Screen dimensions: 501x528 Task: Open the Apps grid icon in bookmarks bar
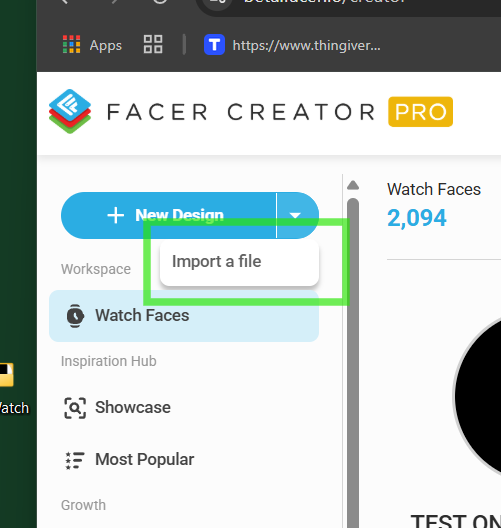72,44
